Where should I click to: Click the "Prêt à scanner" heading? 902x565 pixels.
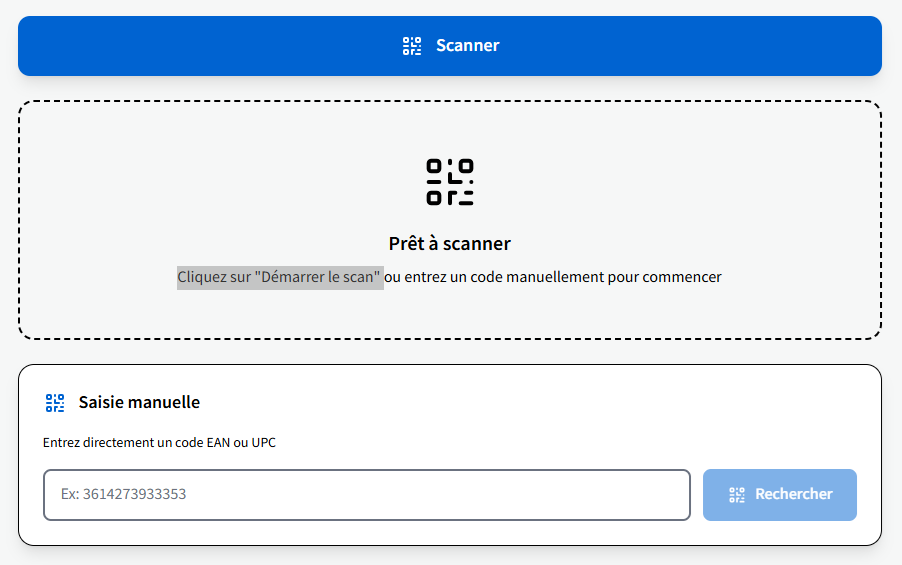[x=450, y=243]
